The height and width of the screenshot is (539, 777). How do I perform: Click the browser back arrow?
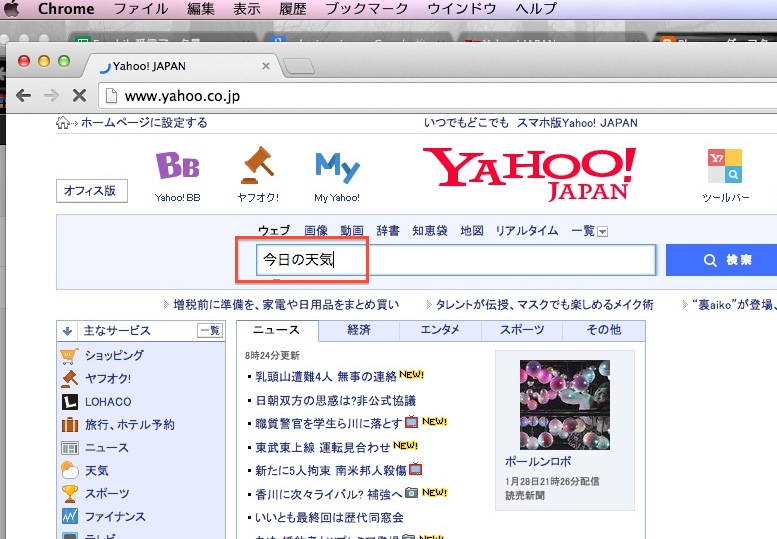[x=23, y=95]
